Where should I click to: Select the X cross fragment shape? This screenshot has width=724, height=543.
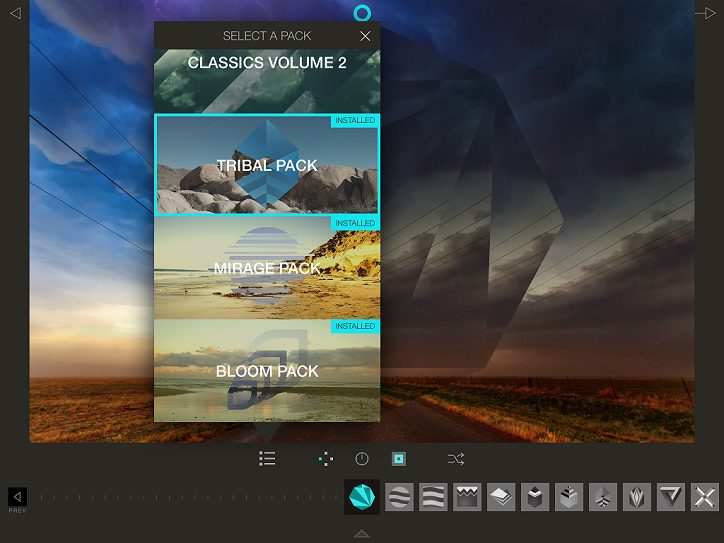point(705,497)
